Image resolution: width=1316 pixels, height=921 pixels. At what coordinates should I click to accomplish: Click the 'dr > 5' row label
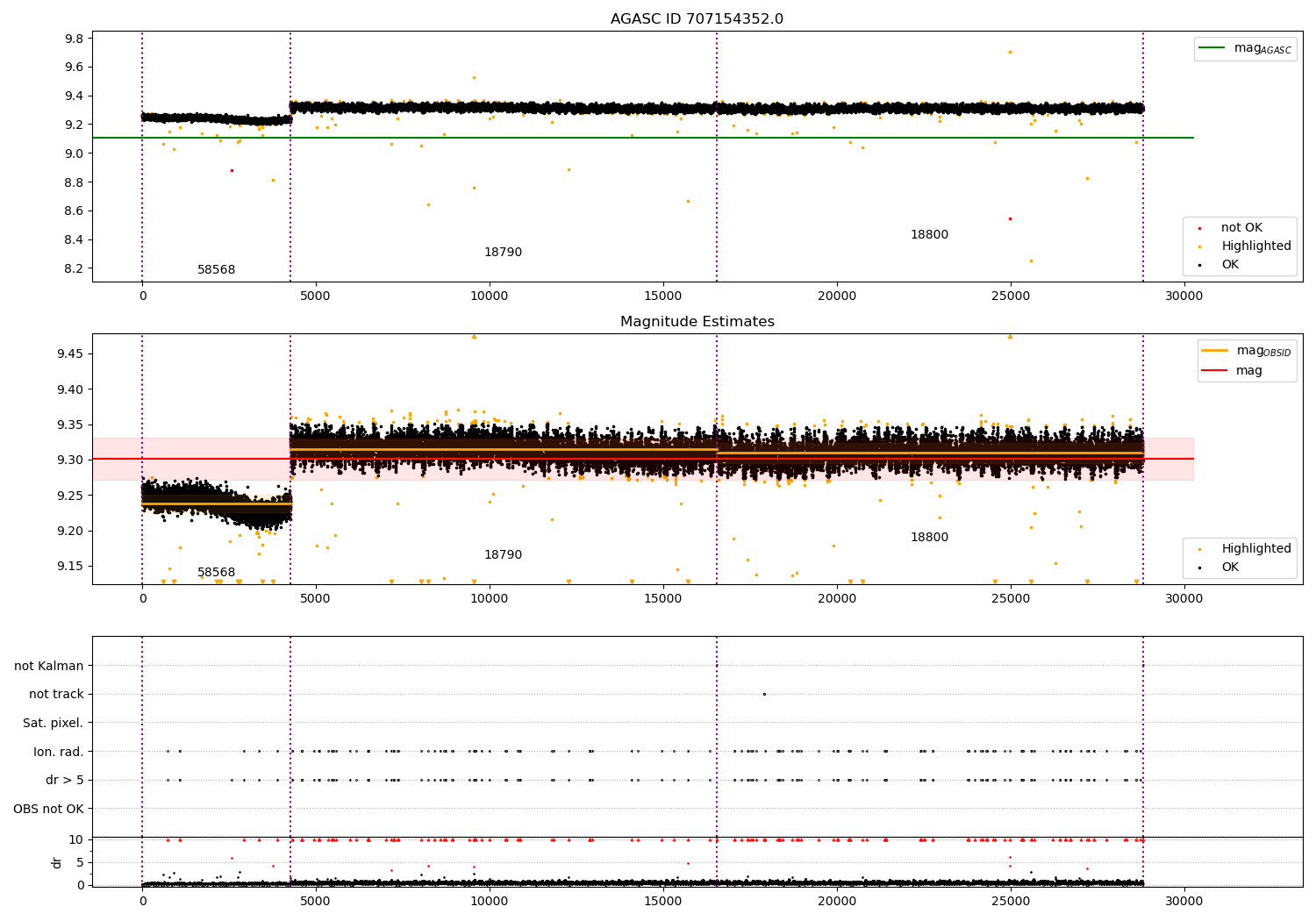pos(65,780)
